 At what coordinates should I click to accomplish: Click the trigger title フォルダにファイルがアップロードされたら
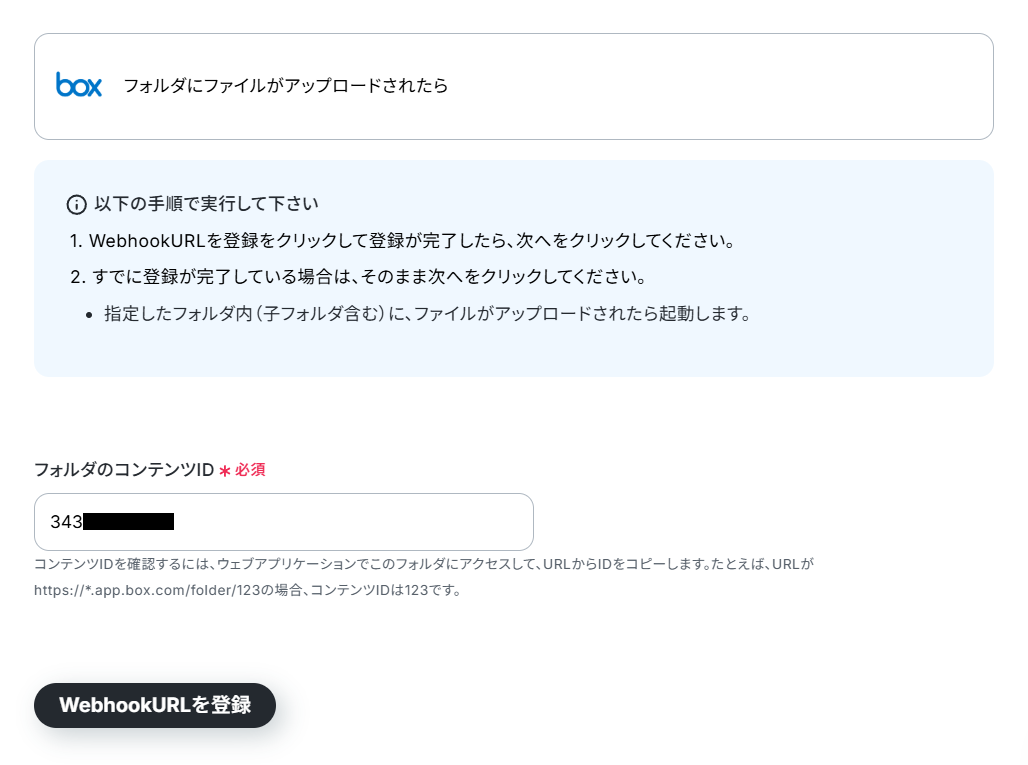click(x=286, y=85)
